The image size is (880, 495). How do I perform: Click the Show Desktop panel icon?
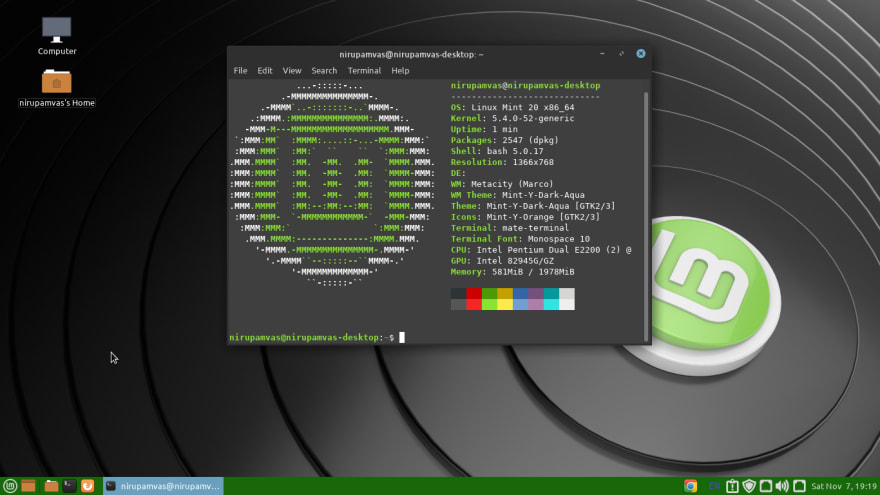point(29,486)
